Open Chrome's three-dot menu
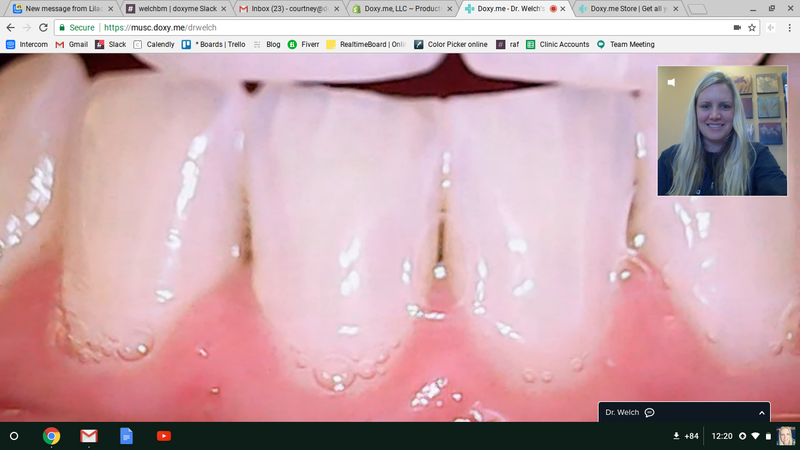 click(788, 27)
